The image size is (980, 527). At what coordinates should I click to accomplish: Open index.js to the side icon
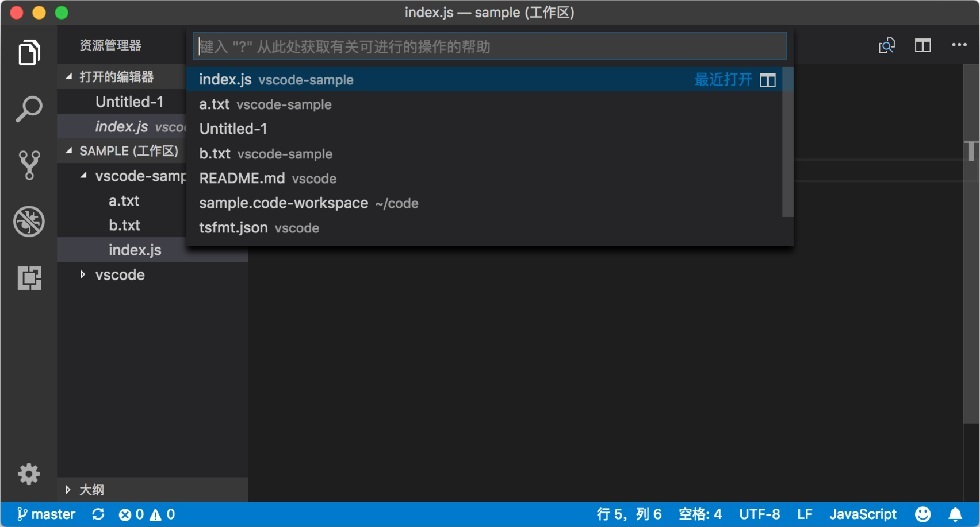click(x=768, y=80)
